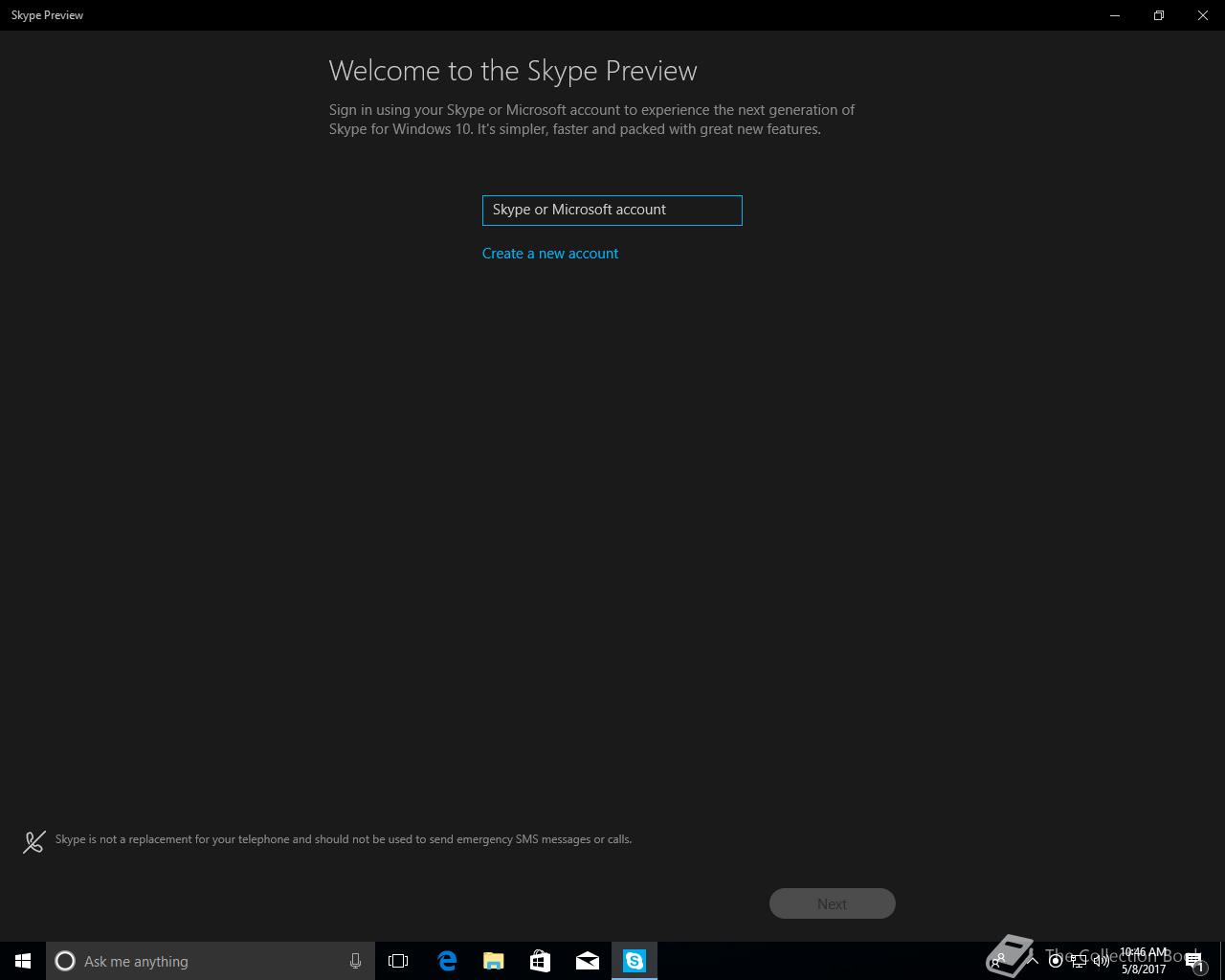Open File Explorer from the taskbar
Viewport: 1225px width, 980px height.
494,961
